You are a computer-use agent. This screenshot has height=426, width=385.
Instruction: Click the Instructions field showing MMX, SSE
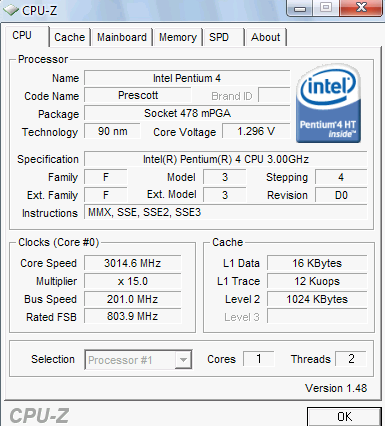226,212
